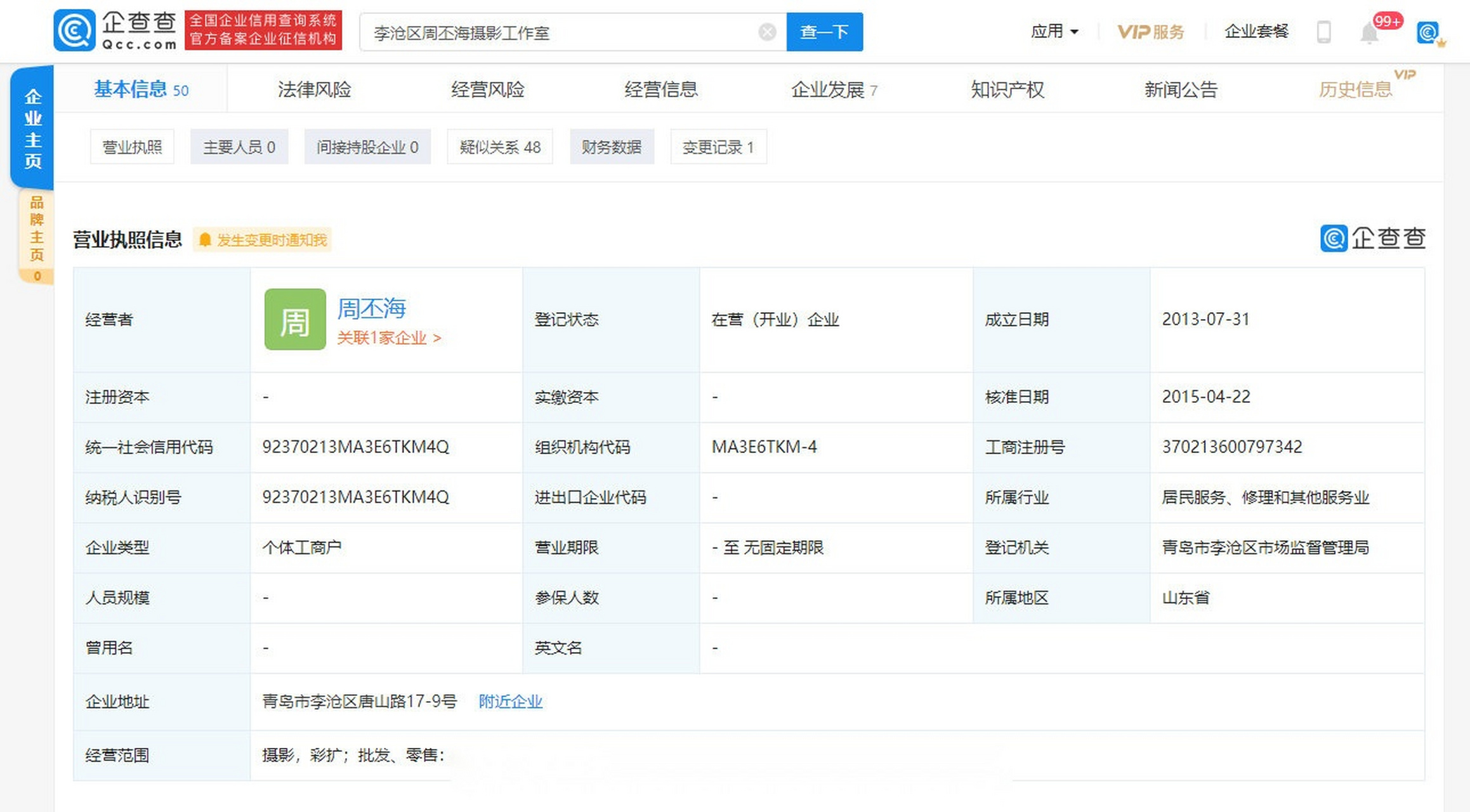Image resolution: width=1470 pixels, height=812 pixels.
Task: Click the 纳税人识别号 row label
Action: coord(133,497)
